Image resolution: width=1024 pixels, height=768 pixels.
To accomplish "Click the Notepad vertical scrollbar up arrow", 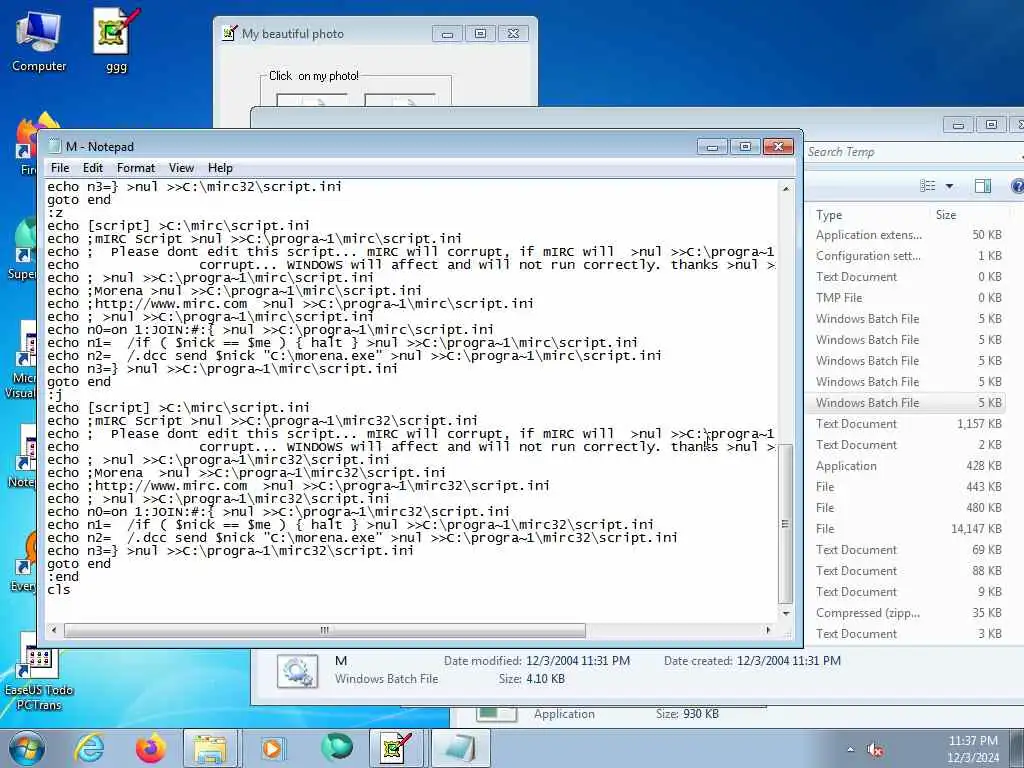I will (x=786, y=188).
